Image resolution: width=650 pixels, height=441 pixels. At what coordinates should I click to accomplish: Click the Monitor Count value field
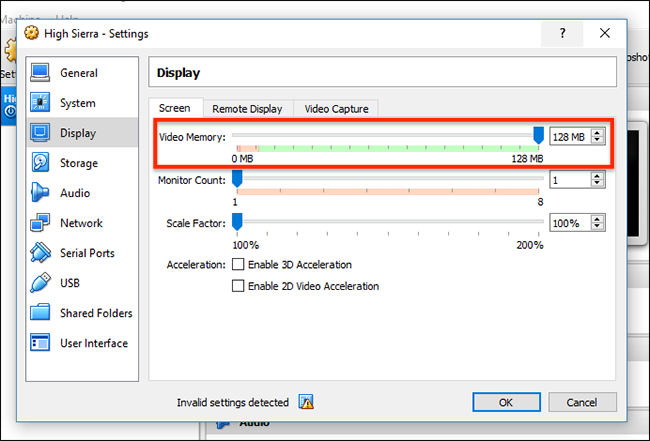point(571,179)
